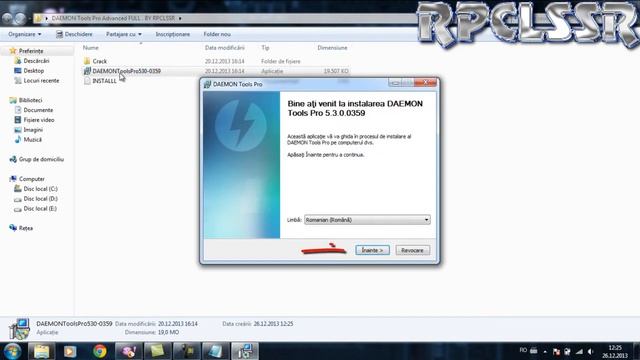This screenshot has height=360, width=640.
Task: Click the Forward navigation arrow
Action: click(x=20, y=18)
